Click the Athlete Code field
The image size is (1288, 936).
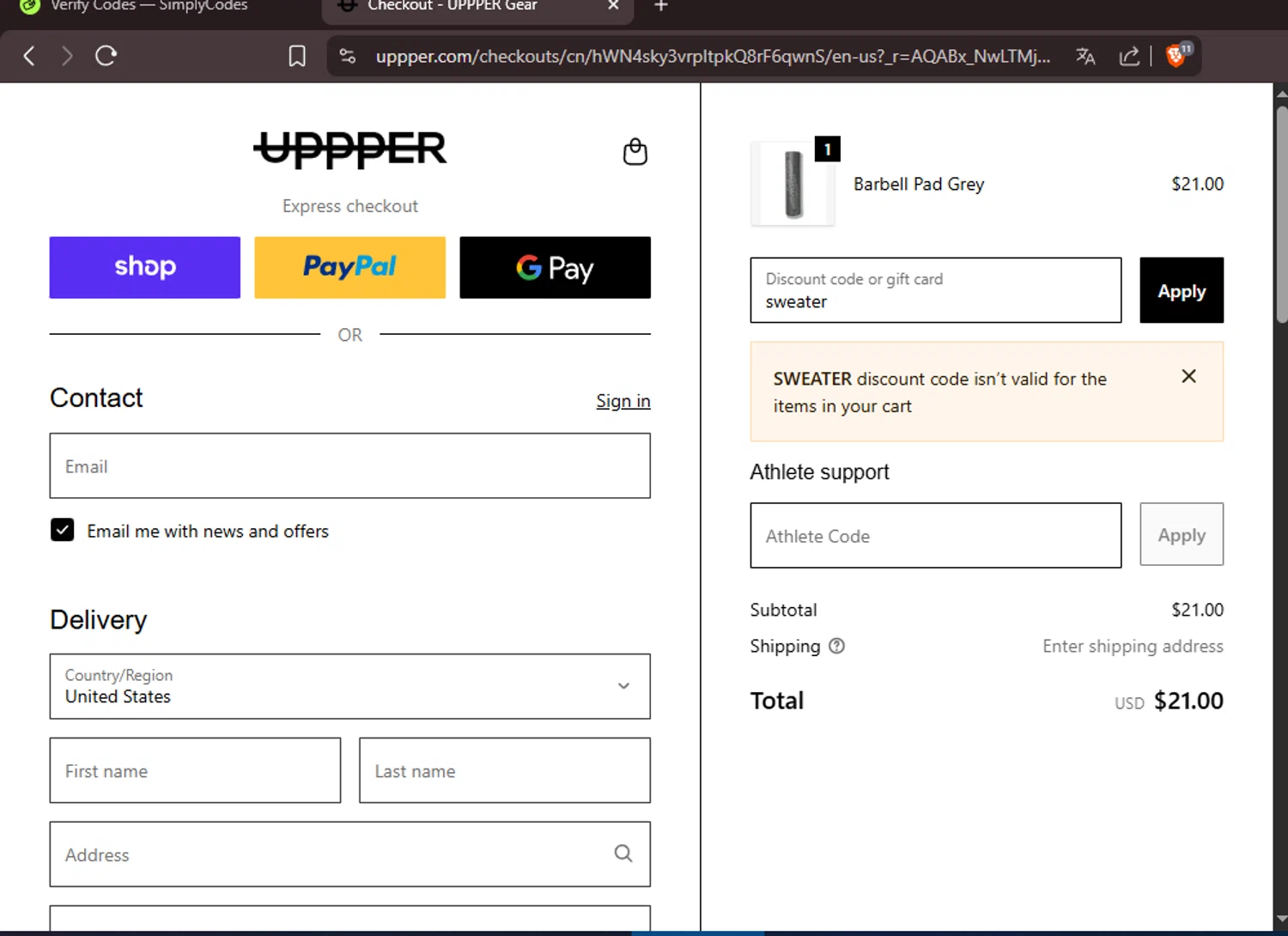936,536
